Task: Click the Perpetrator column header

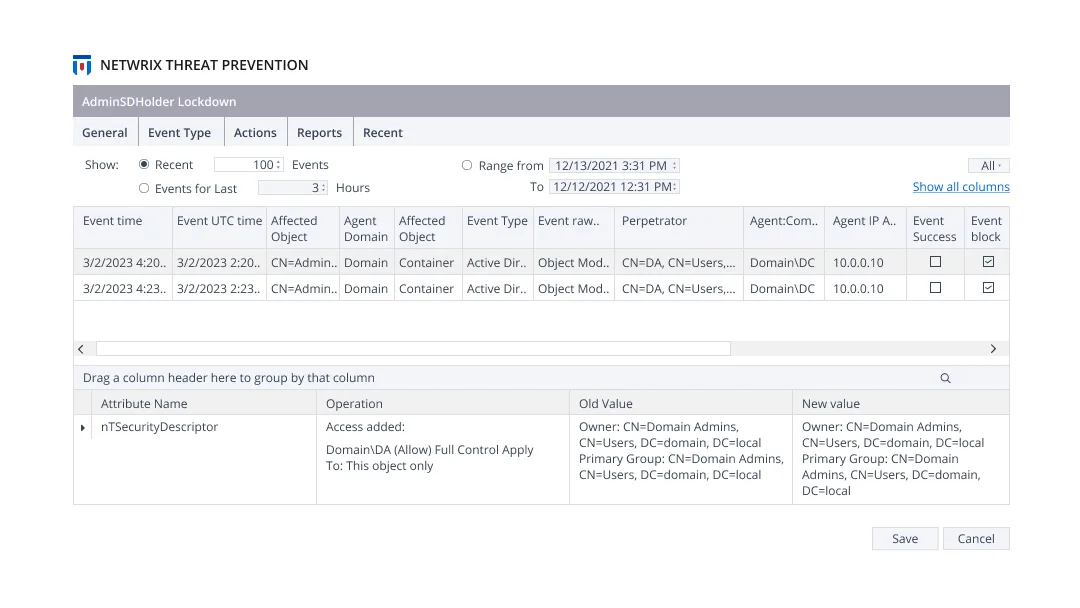Action: click(678, 228)
